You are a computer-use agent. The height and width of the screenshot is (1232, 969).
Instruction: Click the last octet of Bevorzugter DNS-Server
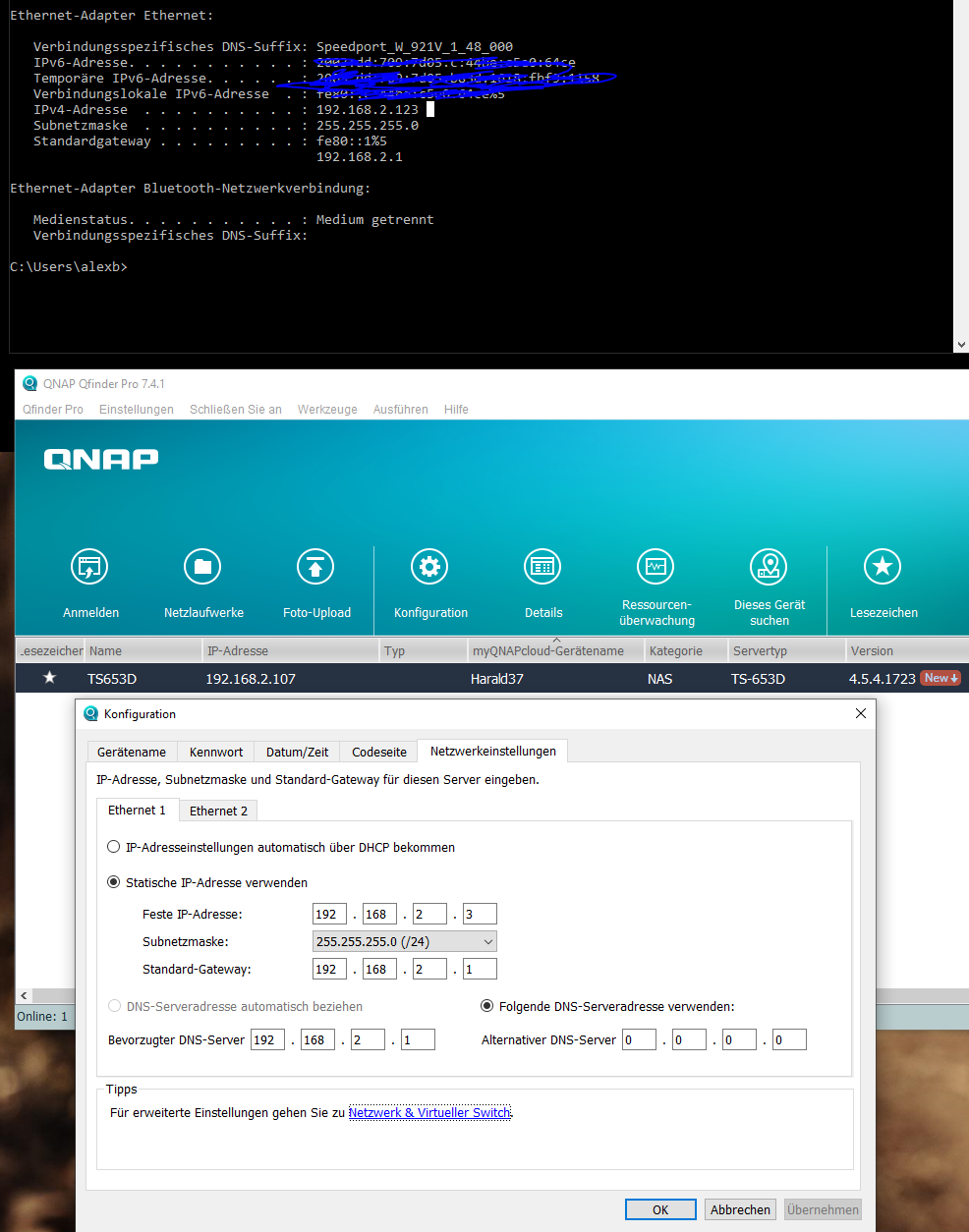click(x=418, y=1039)
